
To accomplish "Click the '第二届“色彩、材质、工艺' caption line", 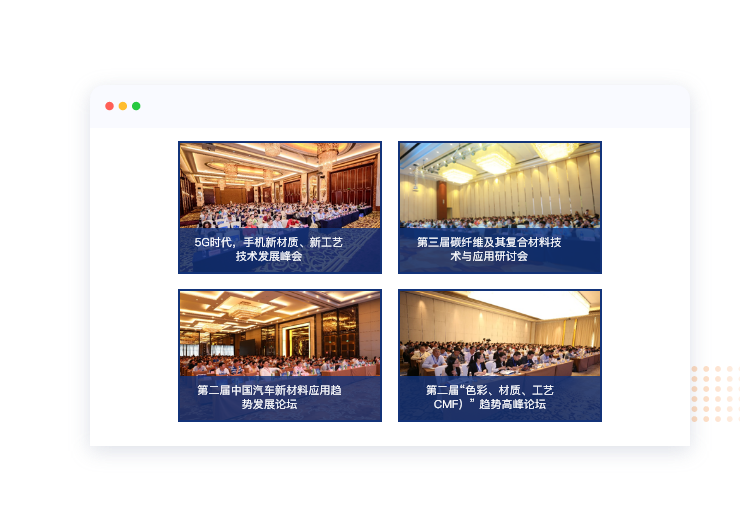I will pos(489,390).
